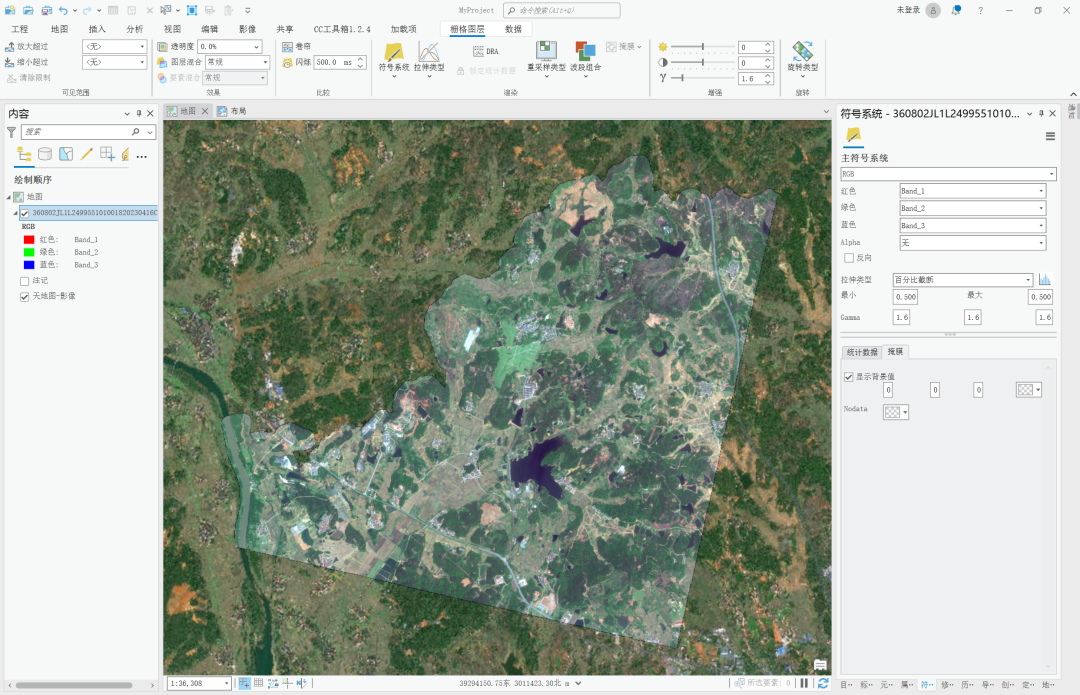Open the 绿色 band Band_2 dropdown
Screen dimensions: 1080x695
click(x=973, y=208)
